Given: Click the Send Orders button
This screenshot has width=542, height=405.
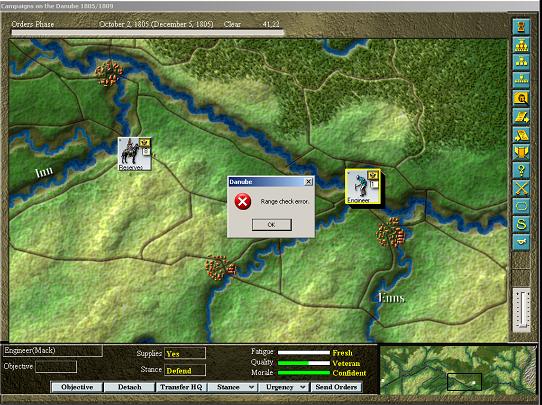Looking at the screenshot, I should pyautogui.click(x=336, y=387).
